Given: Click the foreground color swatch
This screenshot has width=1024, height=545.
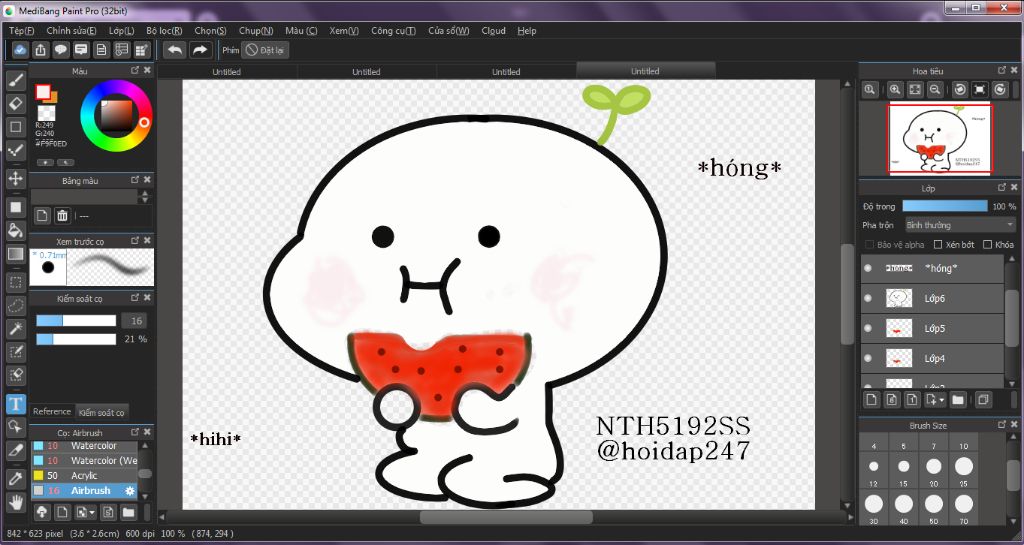Looking at the screenshot, I should pyautogui.click(x=42, y=91).
